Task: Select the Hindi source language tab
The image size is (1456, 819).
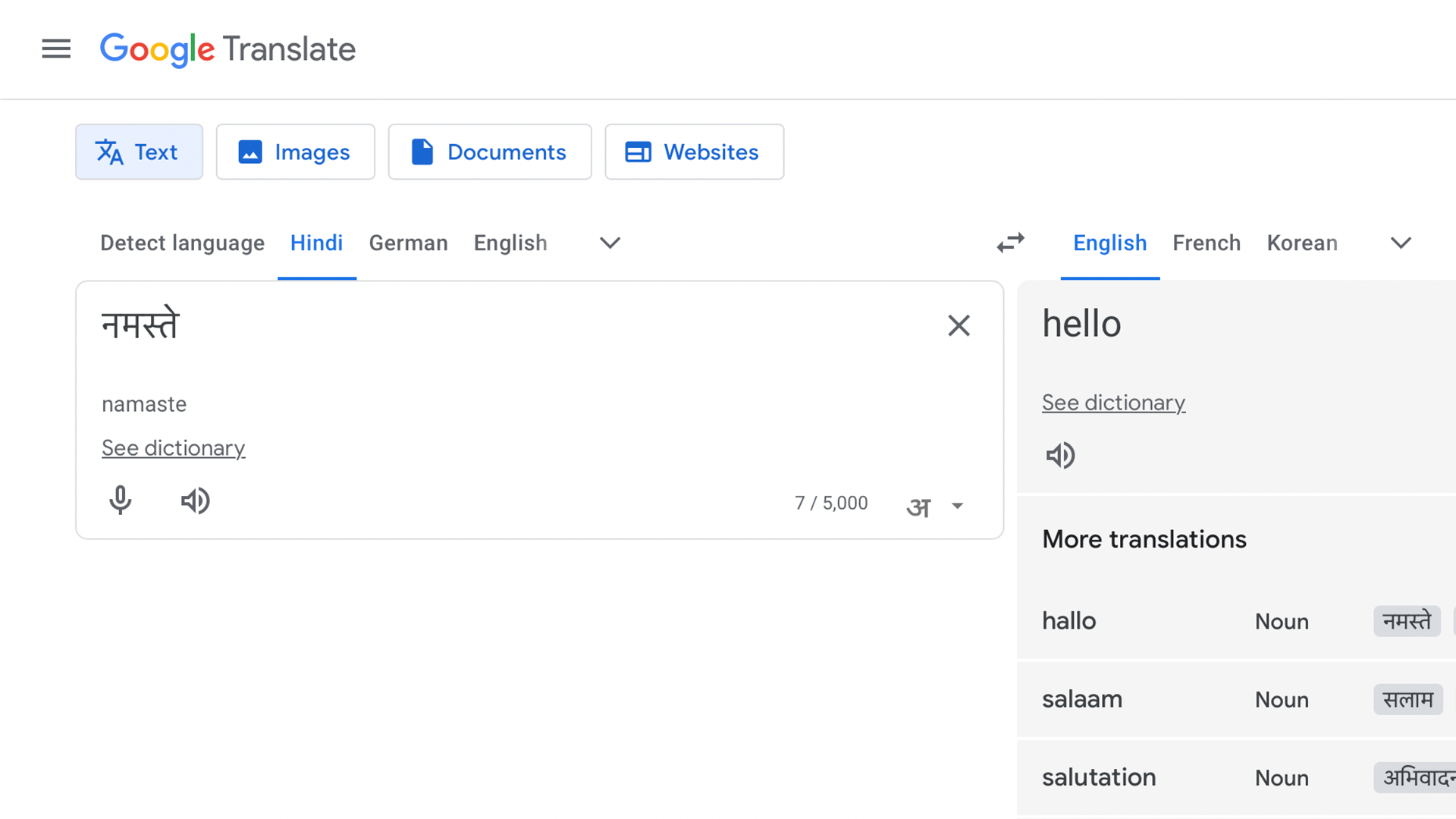Action: (315, 243)
